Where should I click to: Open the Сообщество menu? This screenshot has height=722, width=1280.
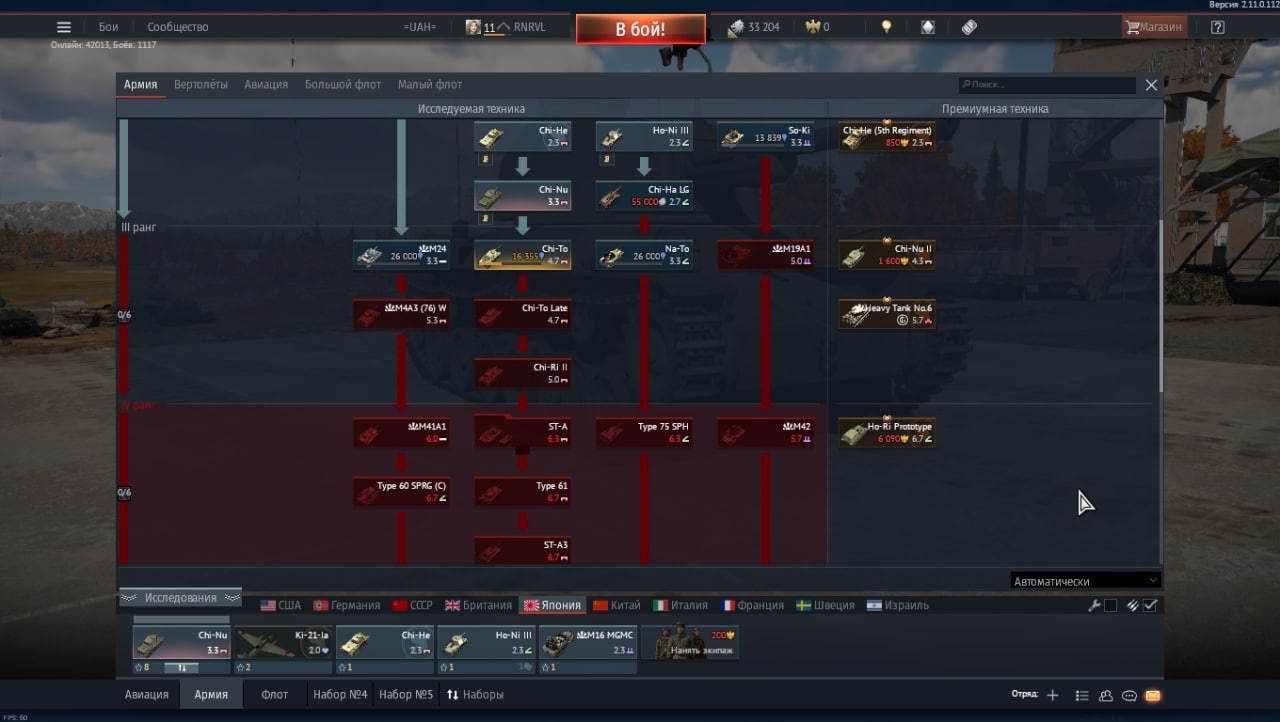[178, 27]
